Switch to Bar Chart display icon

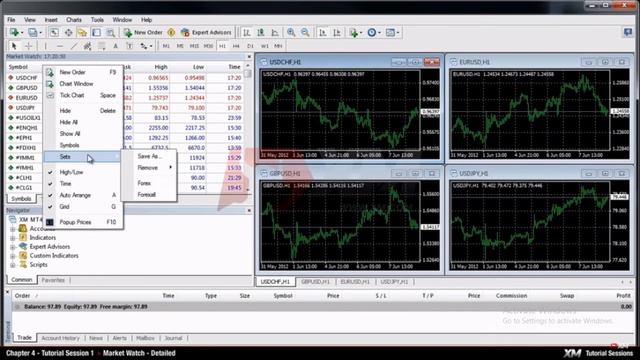tap(247, 32)
